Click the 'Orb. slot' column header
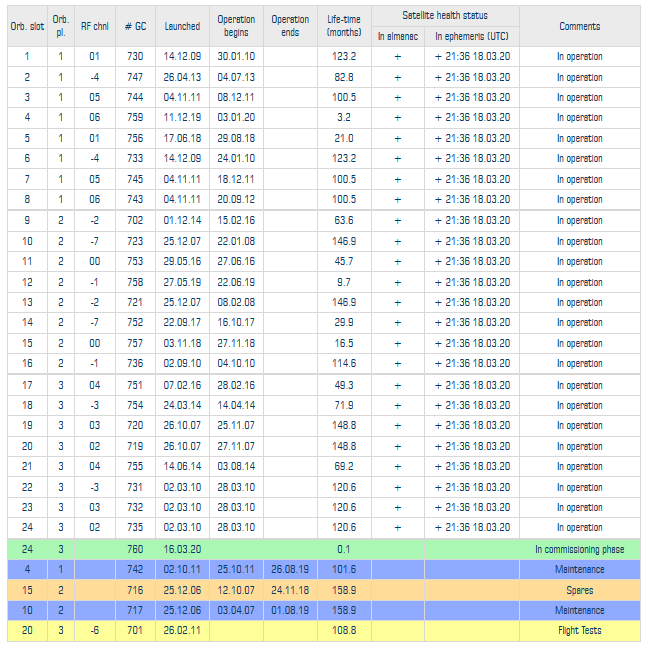The width and height of the screenshot is (651, 649). (x=27, y=26)
